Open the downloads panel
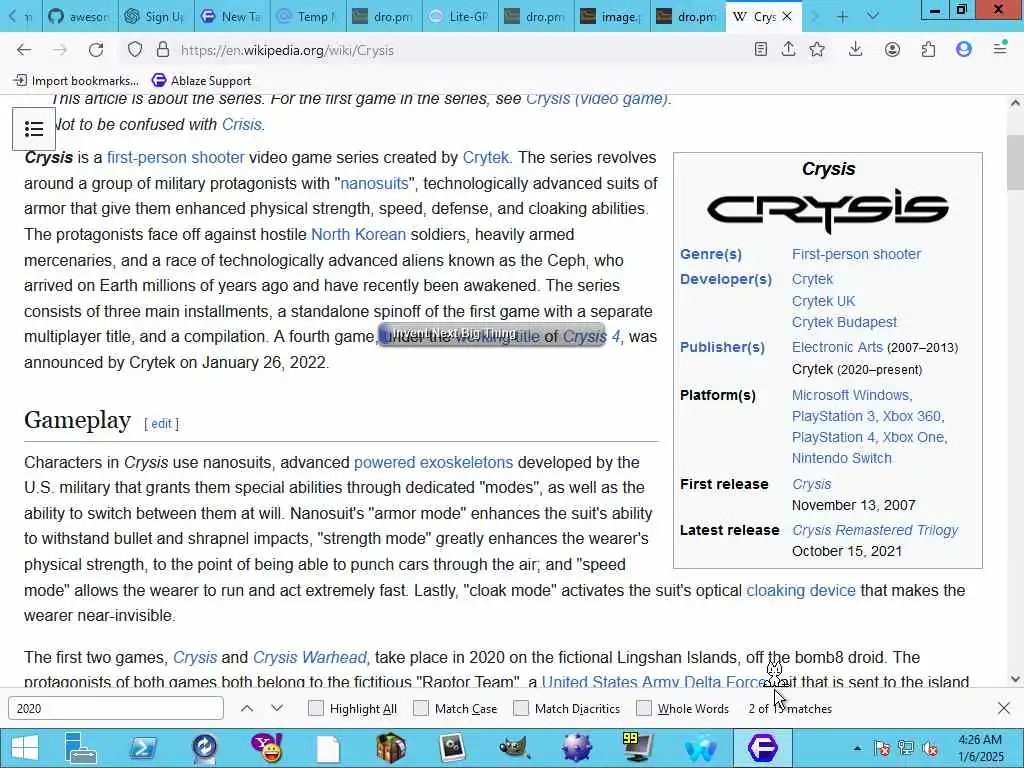Screen dimensions: 1024x768 856,50
